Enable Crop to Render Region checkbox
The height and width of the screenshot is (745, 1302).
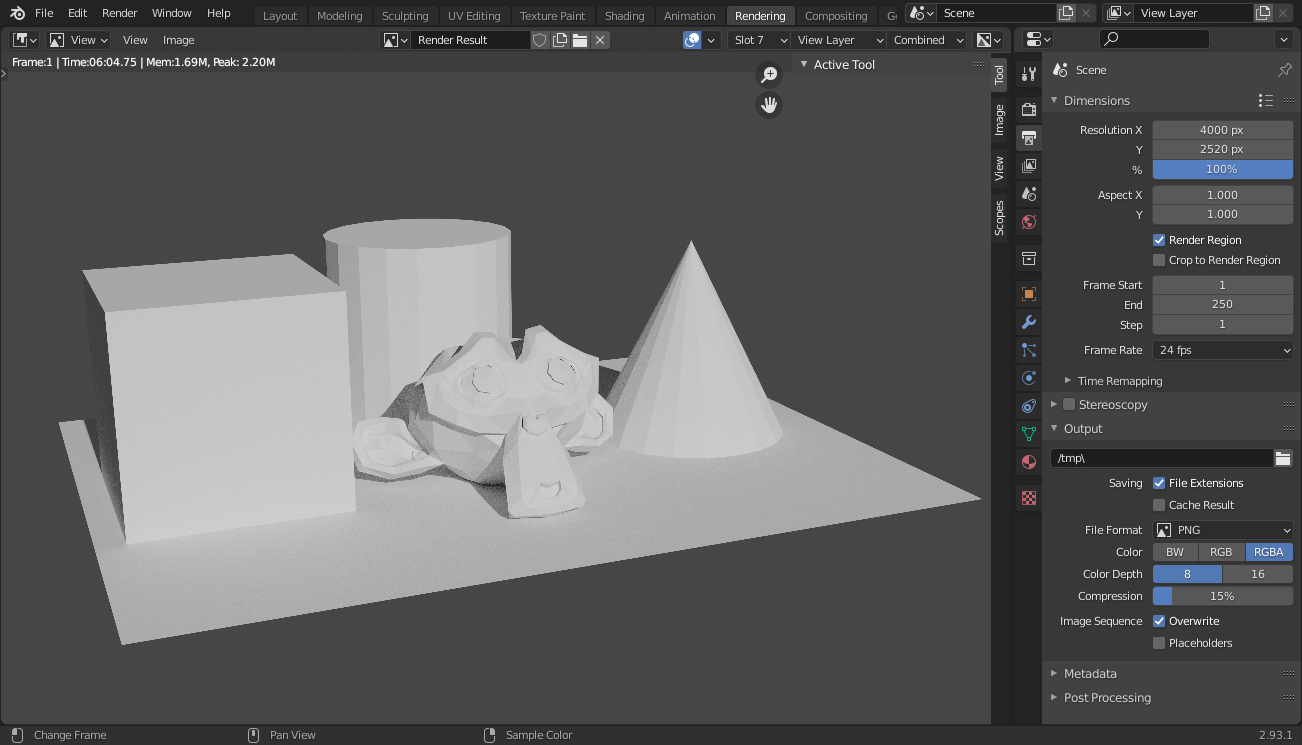click(x=1159, y=260)
